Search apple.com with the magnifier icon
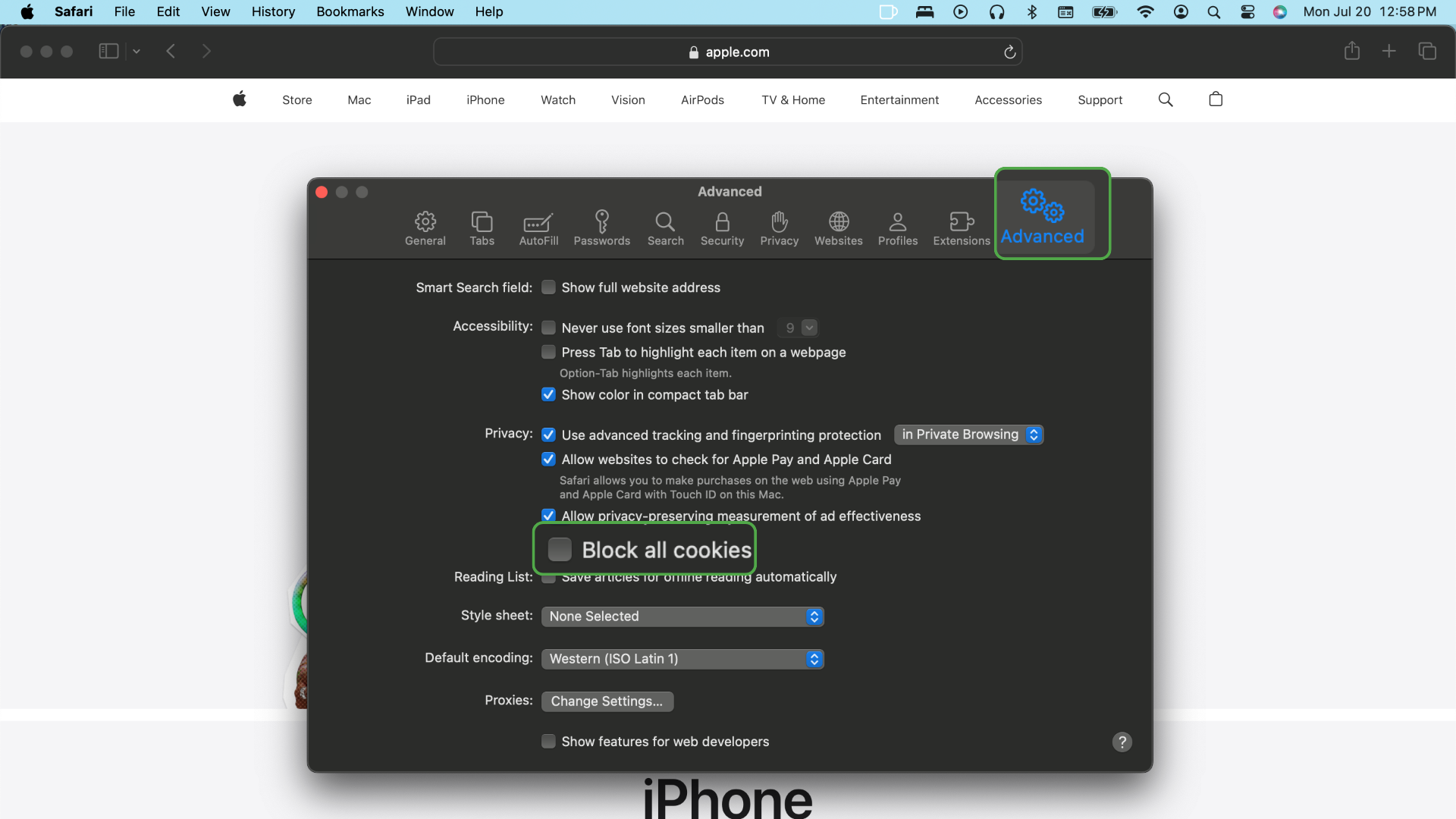Viewport: 1456px width, 819px height. point(1166,99)
